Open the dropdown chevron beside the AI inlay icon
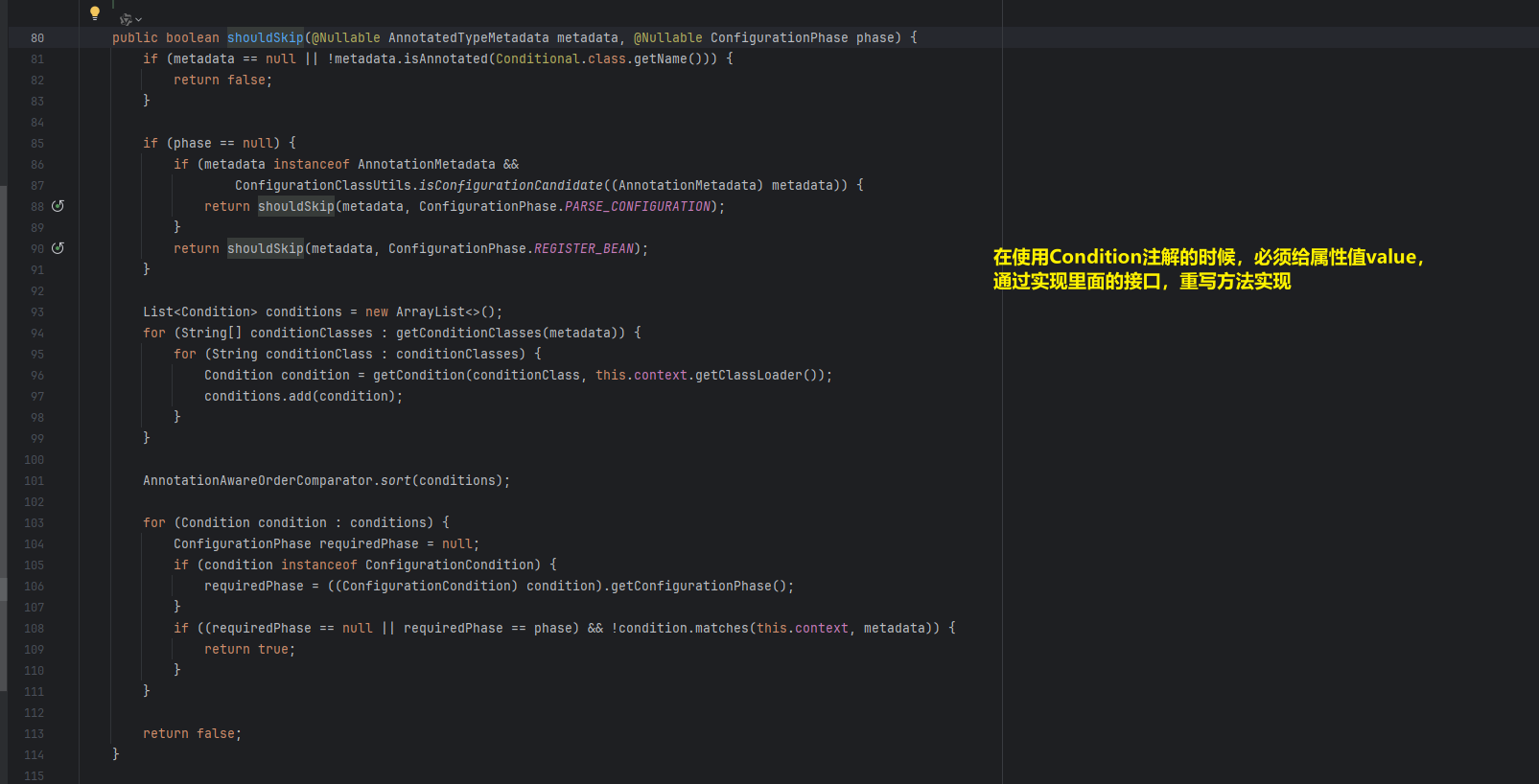 pos(139,19)
